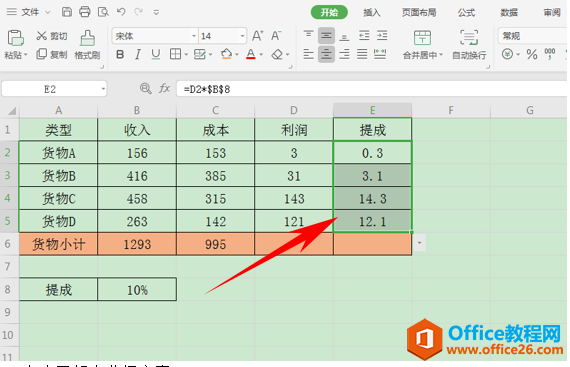The width and height of the screenshot is (570, 367).
Task: Toggle horizontal center alignment
Action: pyautogui.click(x=326, y=55)
